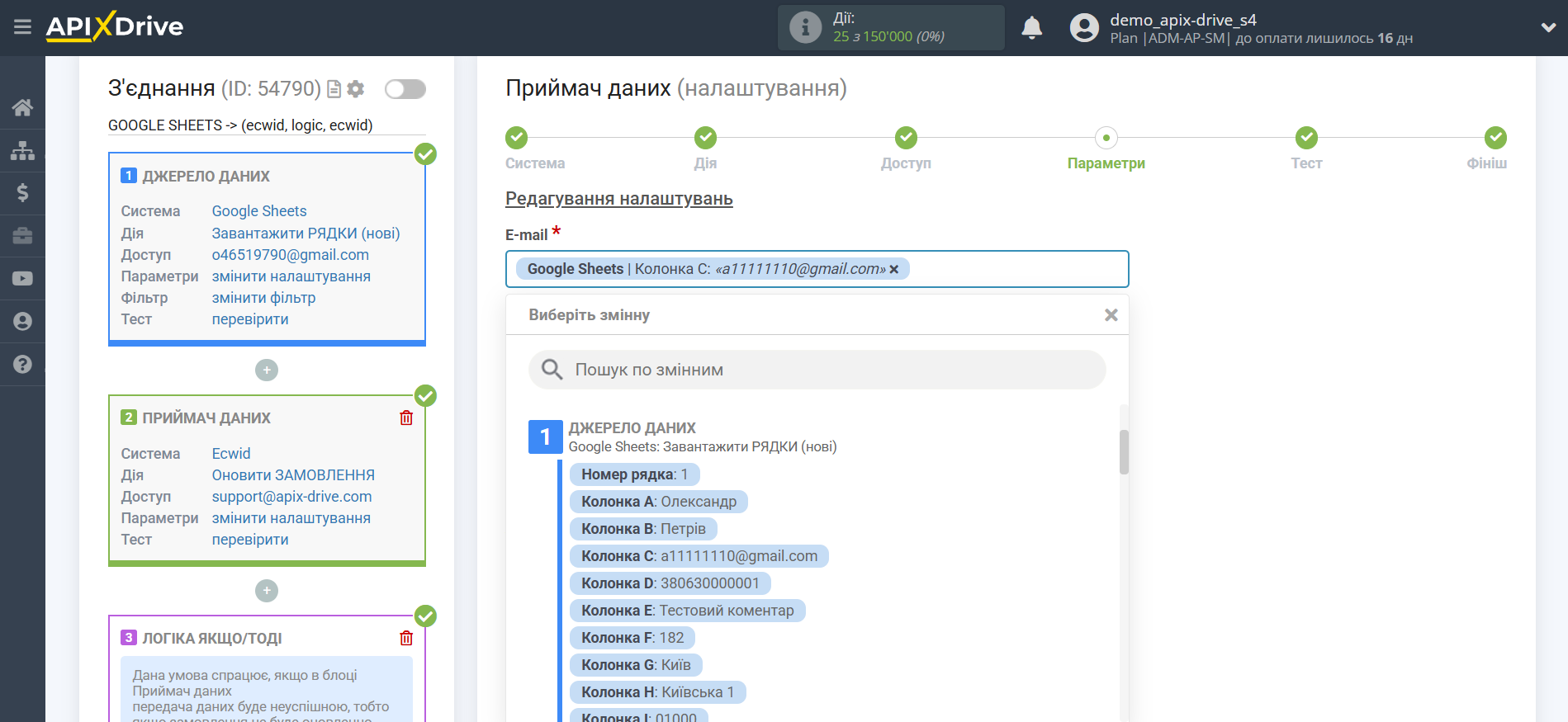Open the billing dollar sidebar icon
This screenshot has height=722, width=1568.
[x=22, y=193]
